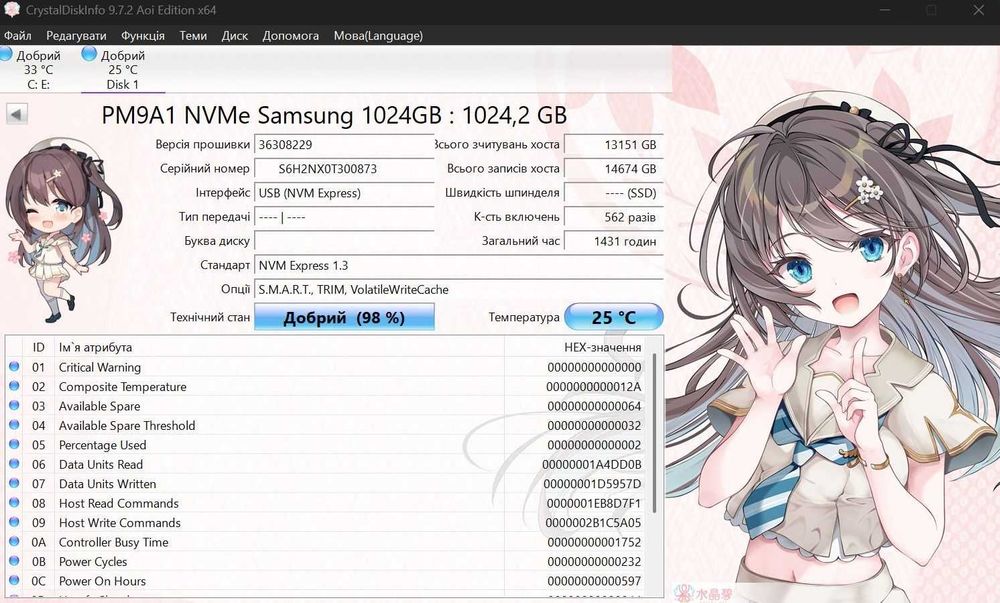Click the total host writes value 14674 GB
Screen dimensions: 1000x603
pos(614,169)
